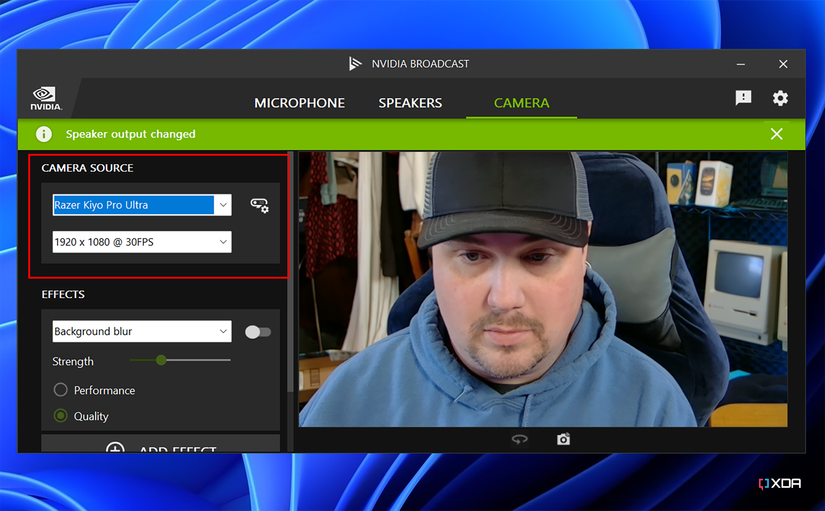The height and width of the screenshot is (511, 825).
Task: Open the 1920 x 1080 @ 30FPS dropdown
Action: [x=142, y=242]
